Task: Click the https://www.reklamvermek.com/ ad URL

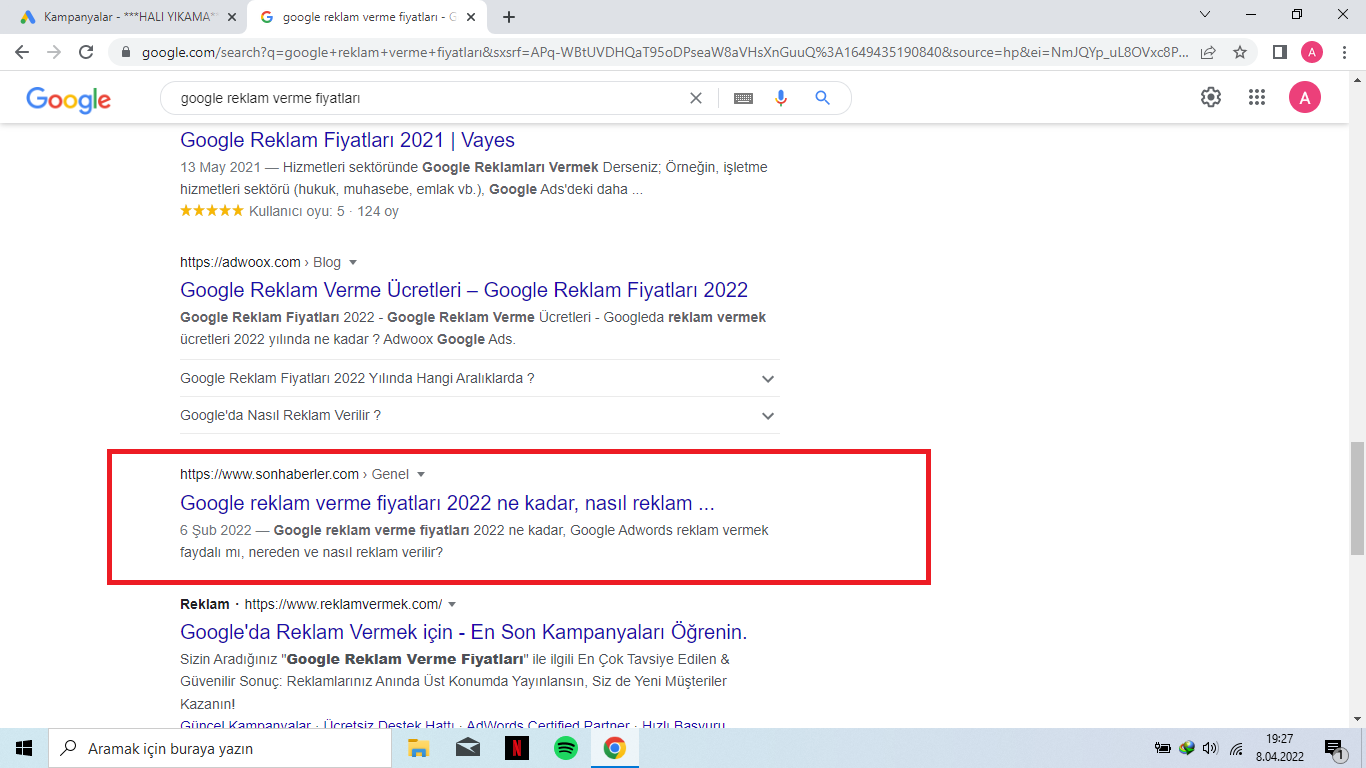Action: click(343, 605)
